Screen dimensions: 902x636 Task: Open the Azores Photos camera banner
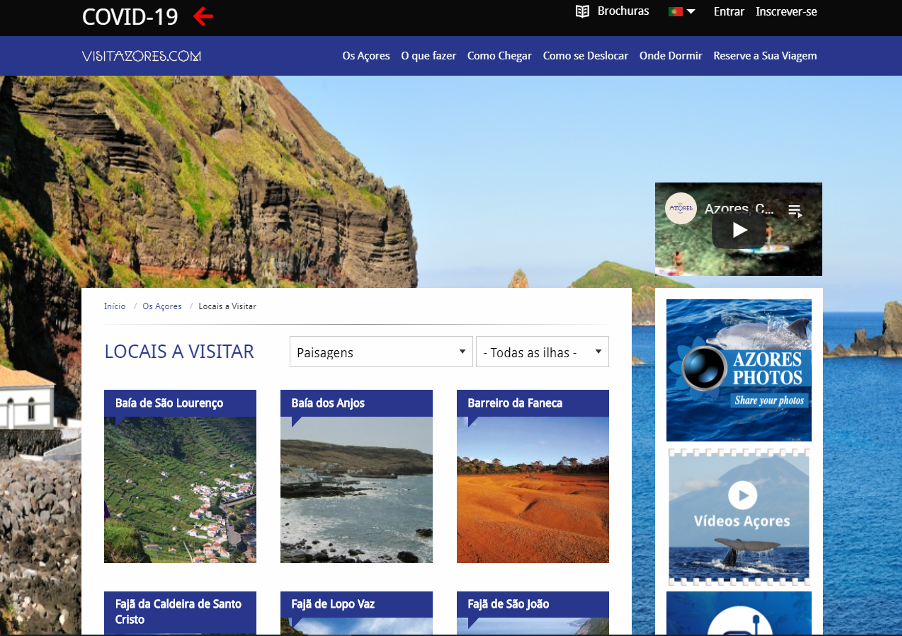[739, 370]
